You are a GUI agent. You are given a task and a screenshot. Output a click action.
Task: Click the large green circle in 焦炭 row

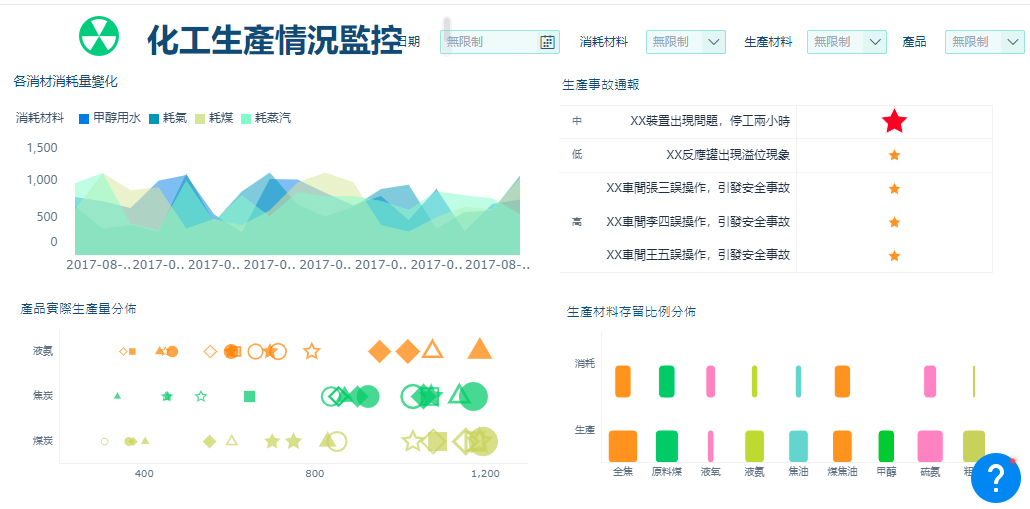click(473, 397)
